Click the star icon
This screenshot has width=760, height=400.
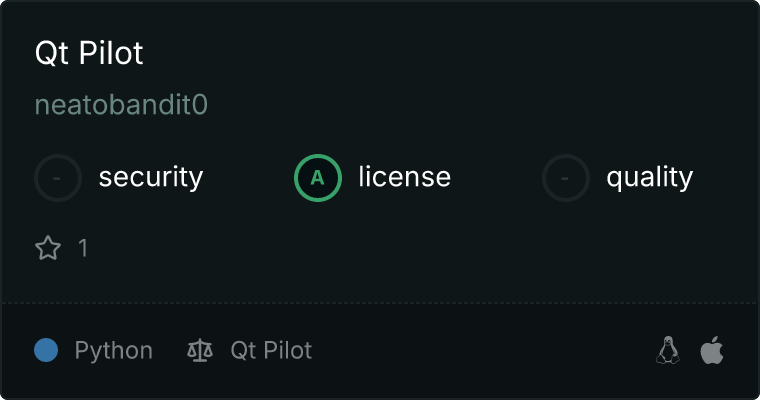(48, 248)
